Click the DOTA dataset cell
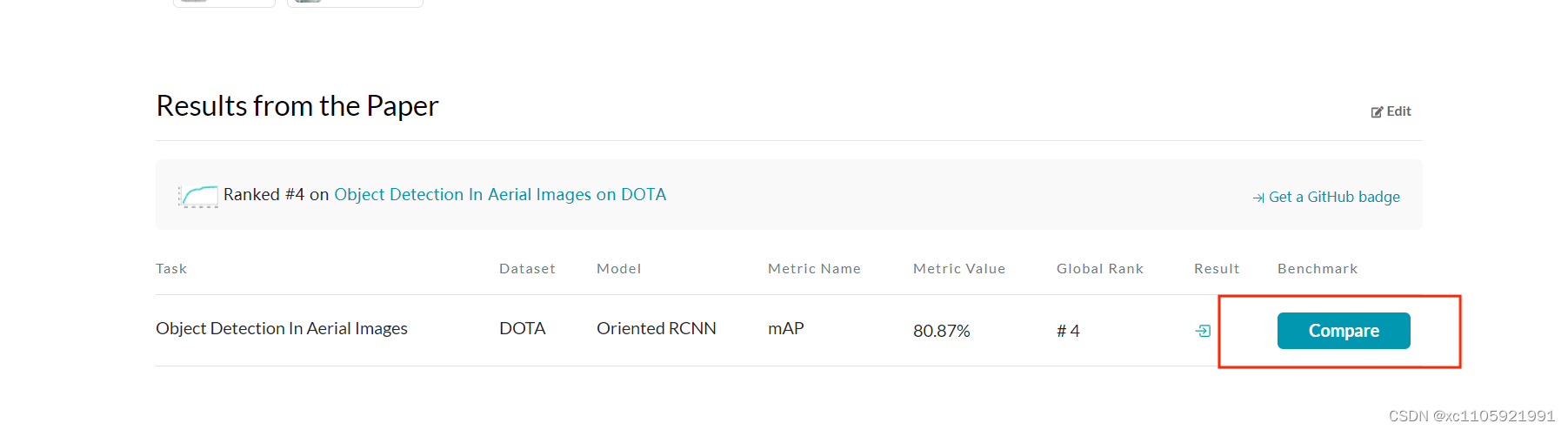1568x430 pixels. pos(523,328)
